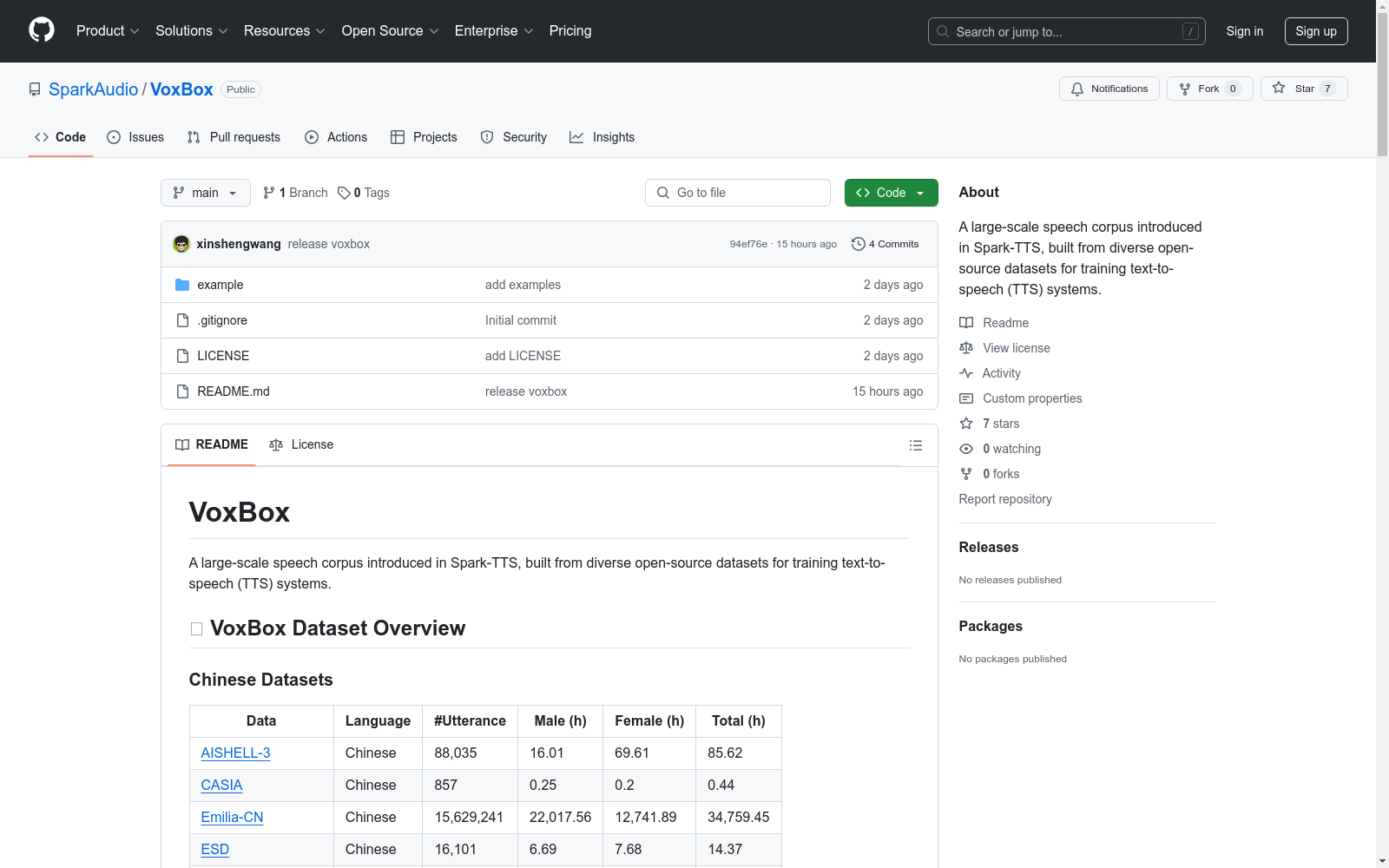The width and height of the screenshot is (1389, 868).
Task: Star the VoxBox repository
Action: point(1303,89)
